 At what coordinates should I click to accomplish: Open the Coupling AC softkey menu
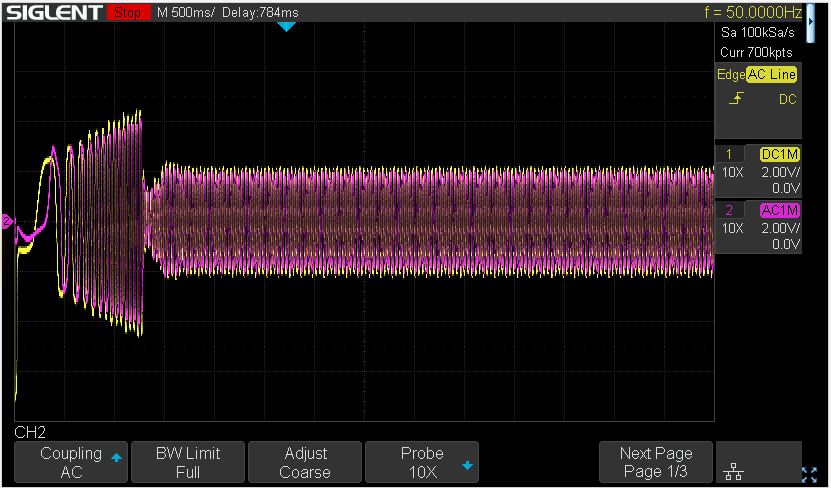(x=71, y=462)
